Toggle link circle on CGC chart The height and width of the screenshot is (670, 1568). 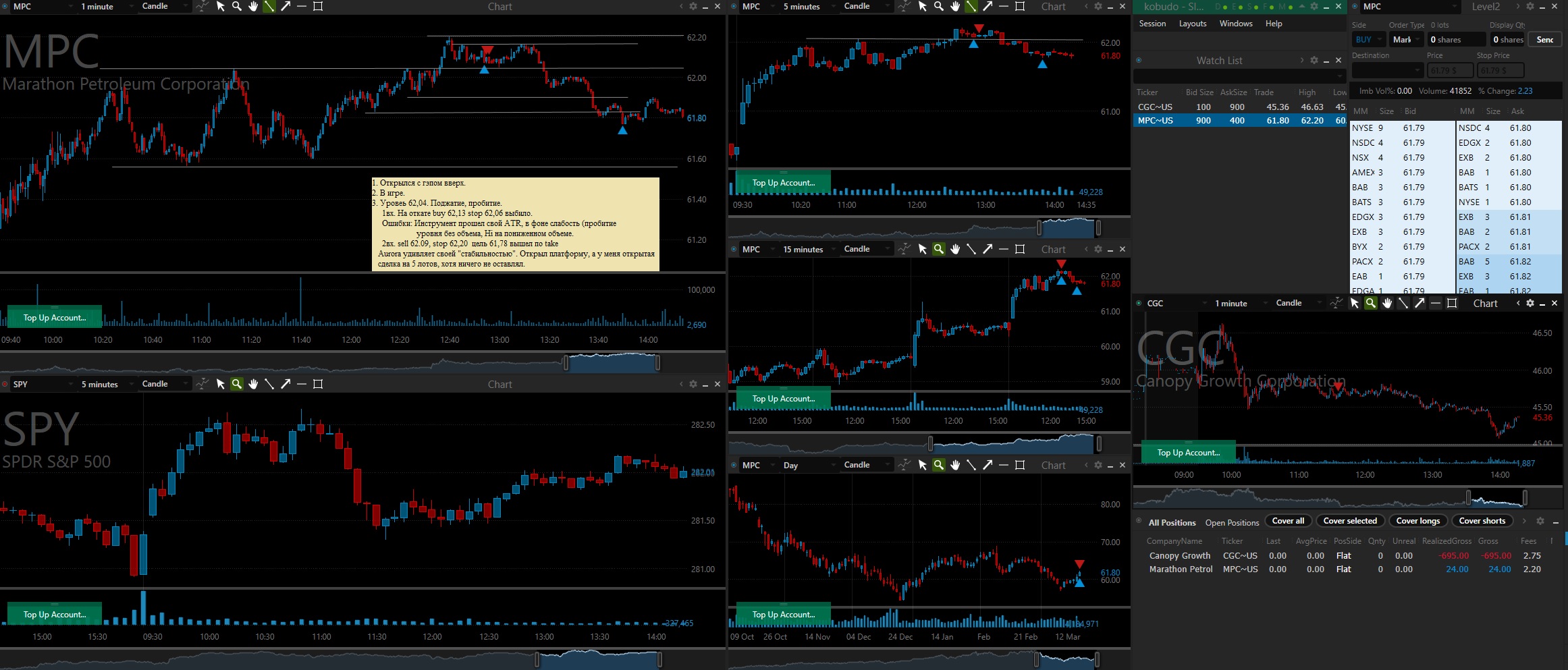pyautogui.click(x=1139, y=303)
